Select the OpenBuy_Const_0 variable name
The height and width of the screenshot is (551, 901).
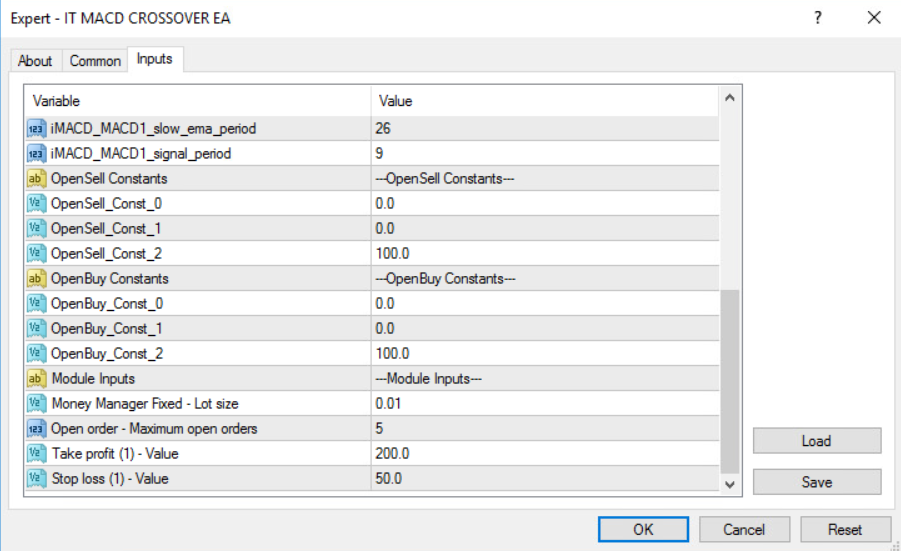click(x=107, y=304)
